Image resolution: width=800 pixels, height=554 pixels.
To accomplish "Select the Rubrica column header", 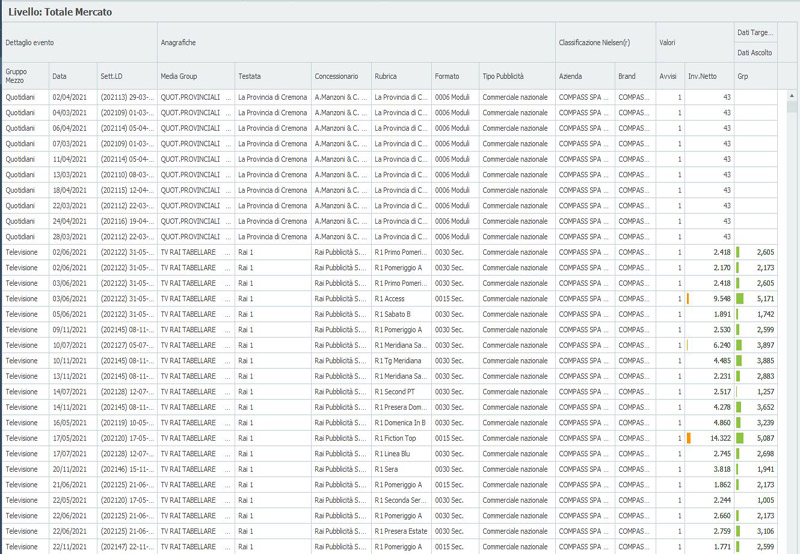I will coord(386,76).
